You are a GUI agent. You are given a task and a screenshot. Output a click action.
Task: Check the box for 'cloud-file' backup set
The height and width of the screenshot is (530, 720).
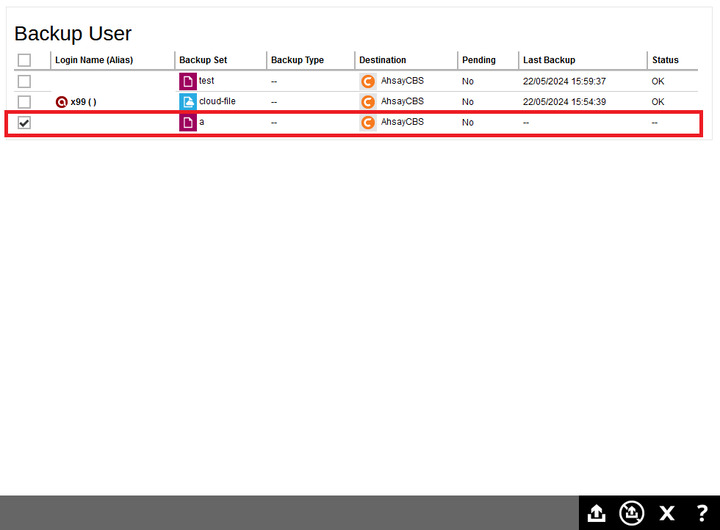click(25, 102)
